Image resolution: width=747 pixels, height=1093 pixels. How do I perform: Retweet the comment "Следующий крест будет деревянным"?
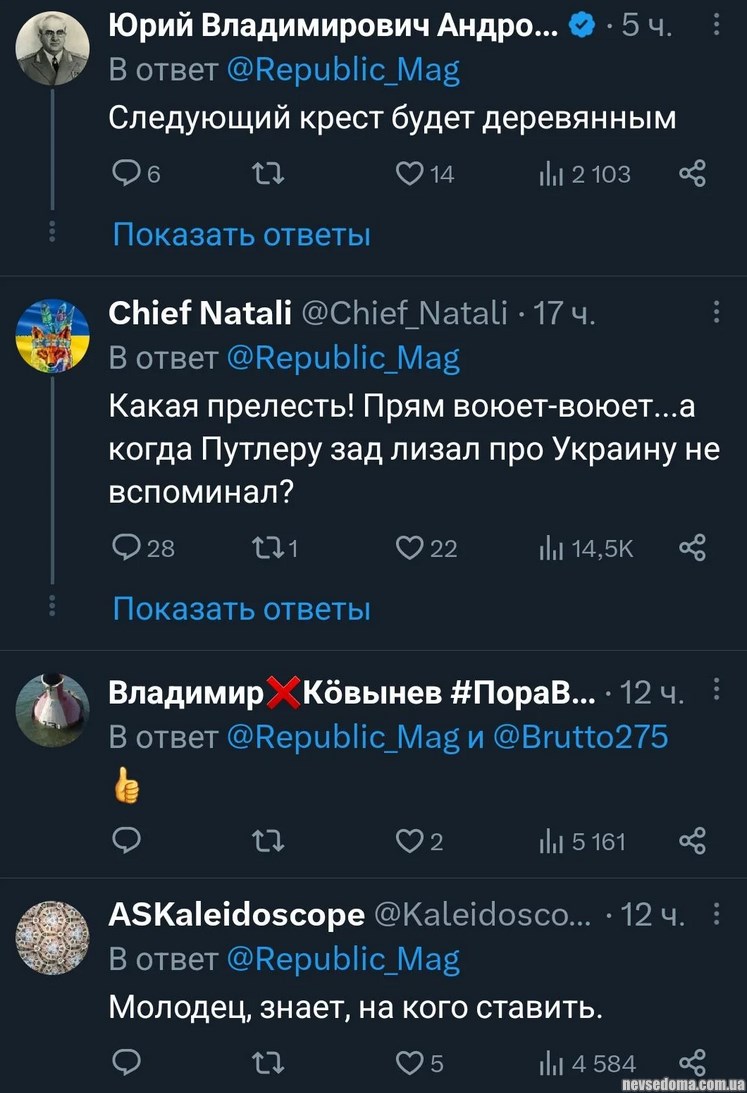coord(266,175)
